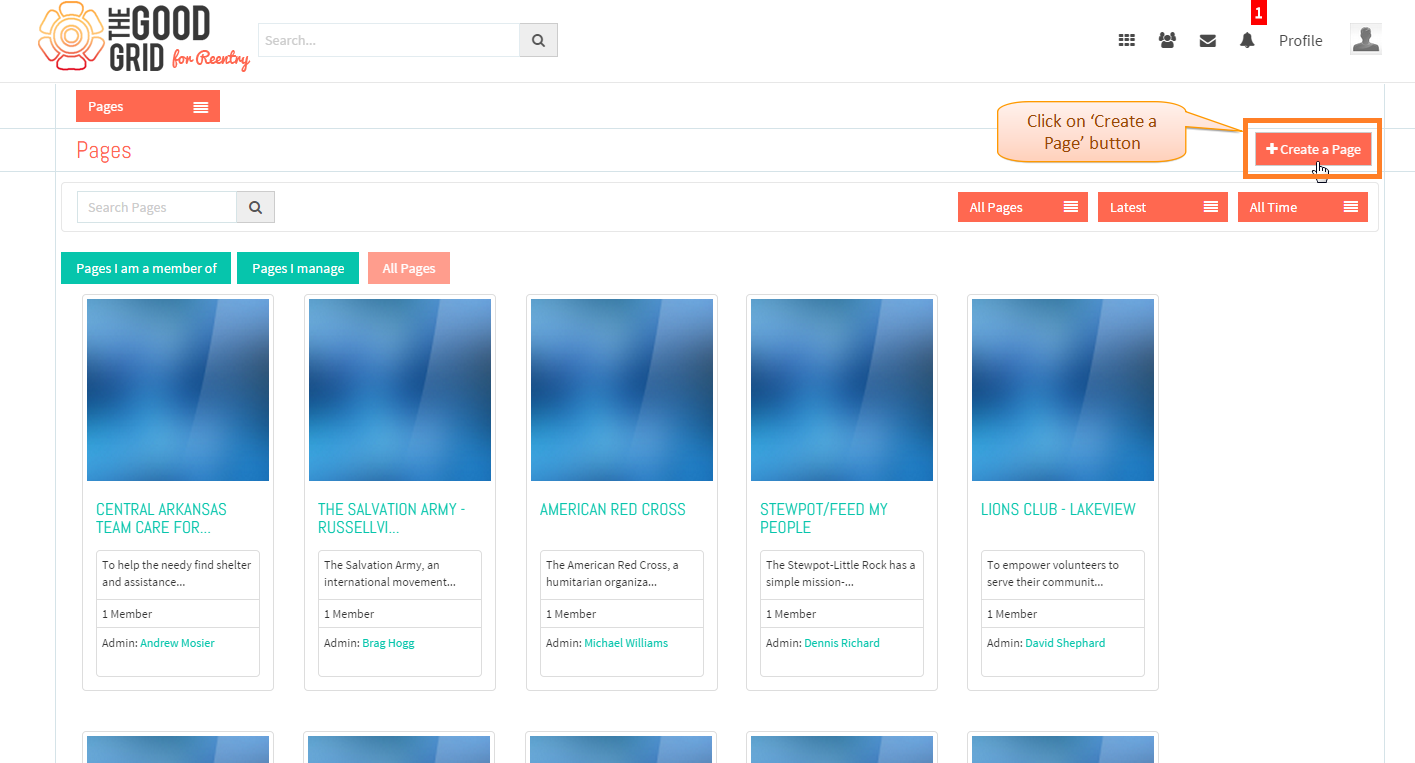Click the Profile link in header
The image size is (1415, 763).
tap(1300, 41)
